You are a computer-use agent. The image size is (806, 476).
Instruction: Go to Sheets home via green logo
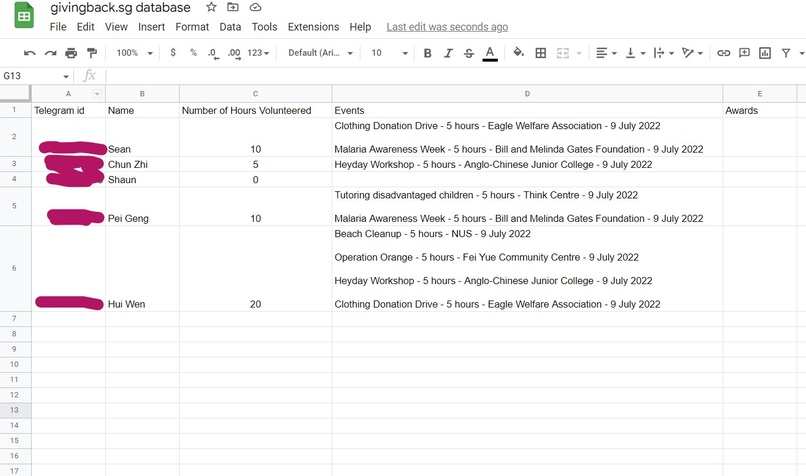24,15
